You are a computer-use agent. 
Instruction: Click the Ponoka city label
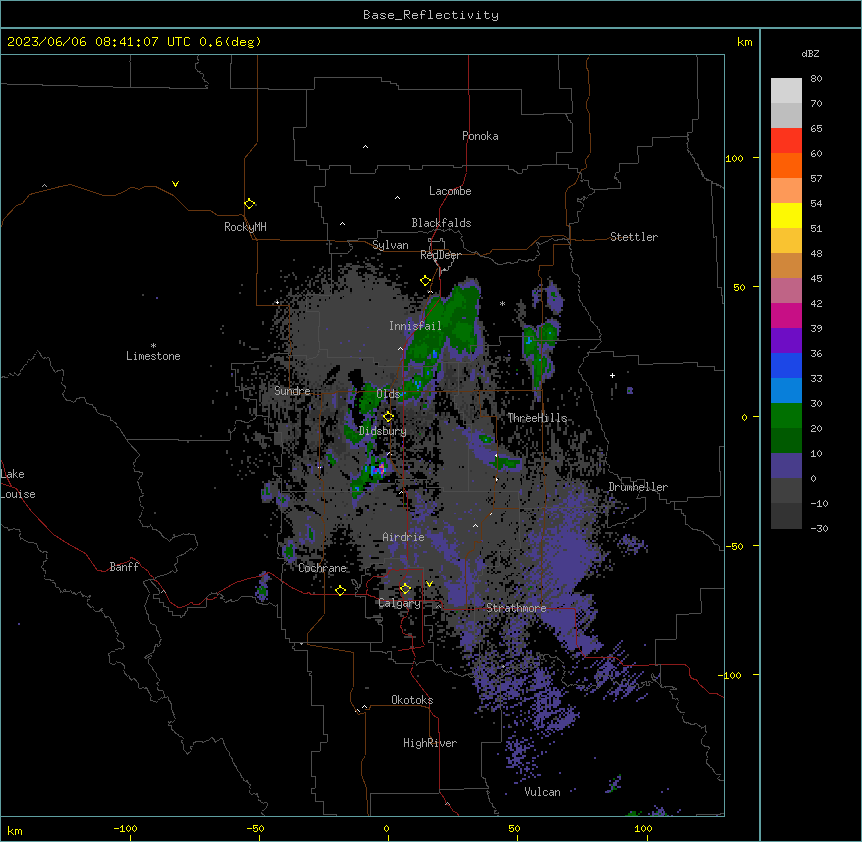click(x=480, y=136)
